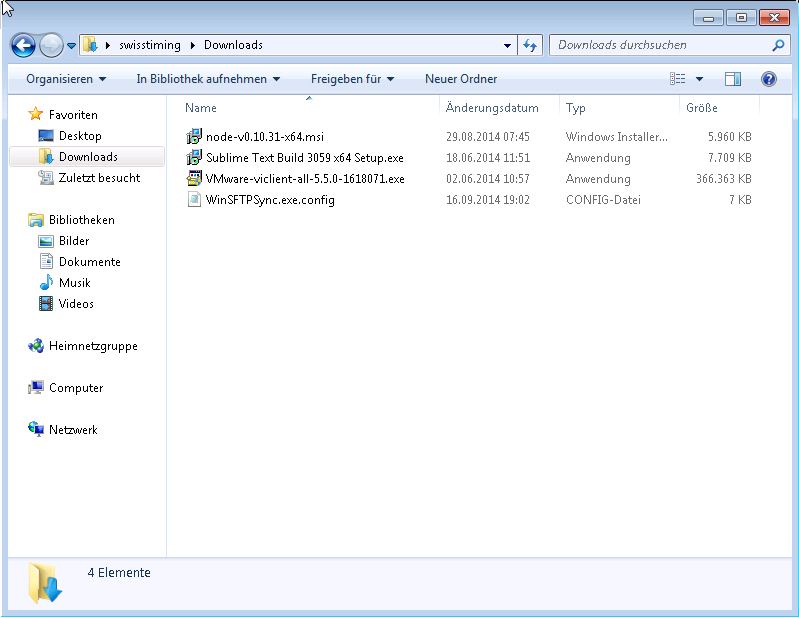799x618 pixels.
Task: Click the WinSFTPSync.exe.config file icon
Action: tap(194, 199)
